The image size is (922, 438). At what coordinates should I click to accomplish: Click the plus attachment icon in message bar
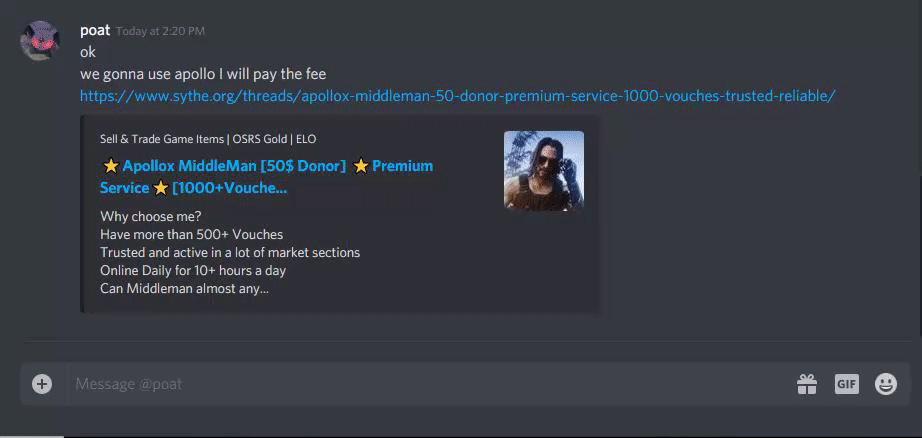tap(42, 384)
